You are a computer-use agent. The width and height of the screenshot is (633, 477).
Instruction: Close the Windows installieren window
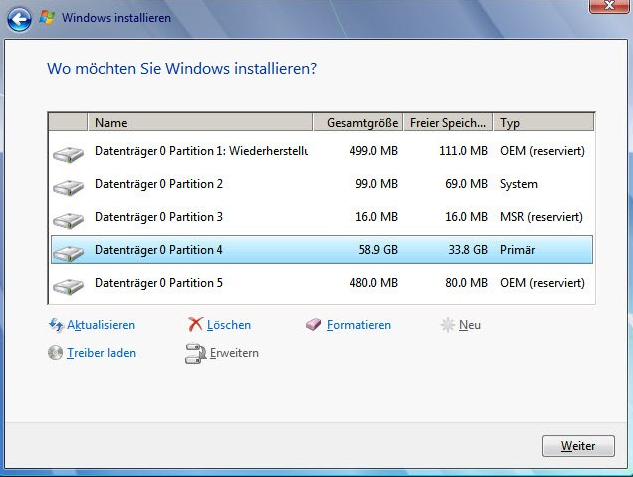click(x=609, y=6)
